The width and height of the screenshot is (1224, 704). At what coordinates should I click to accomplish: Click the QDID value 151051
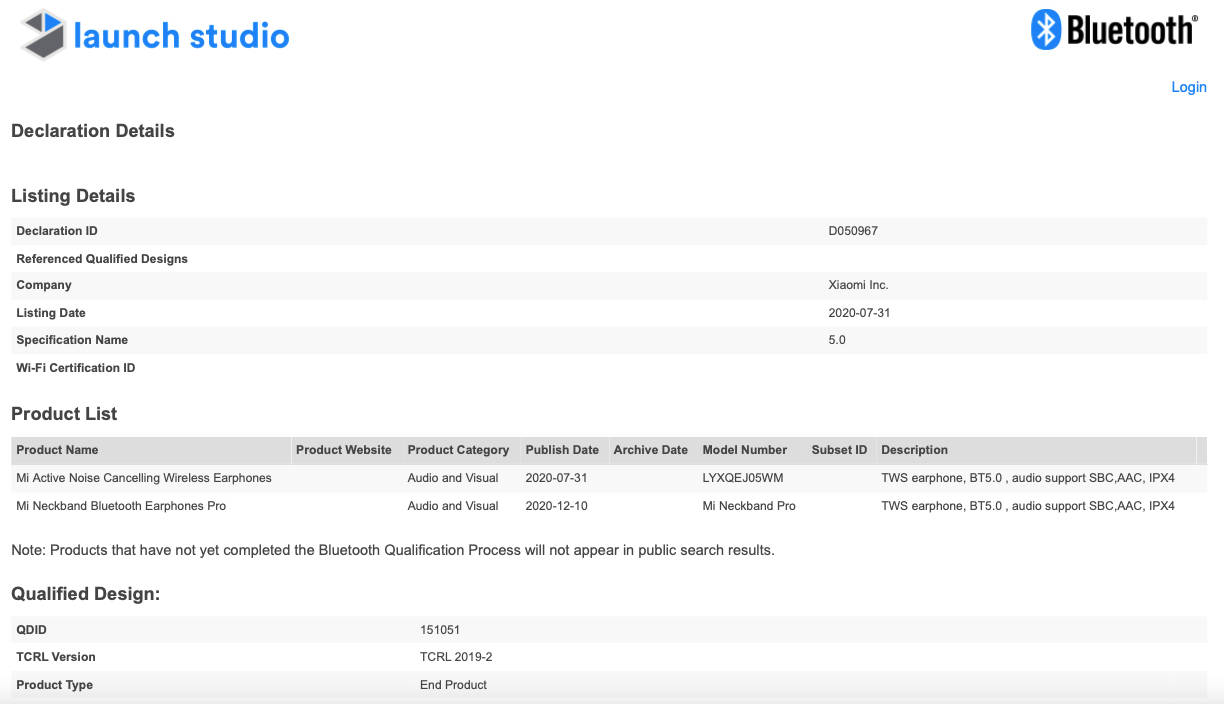pyautogui.click(x=440, y=630)
